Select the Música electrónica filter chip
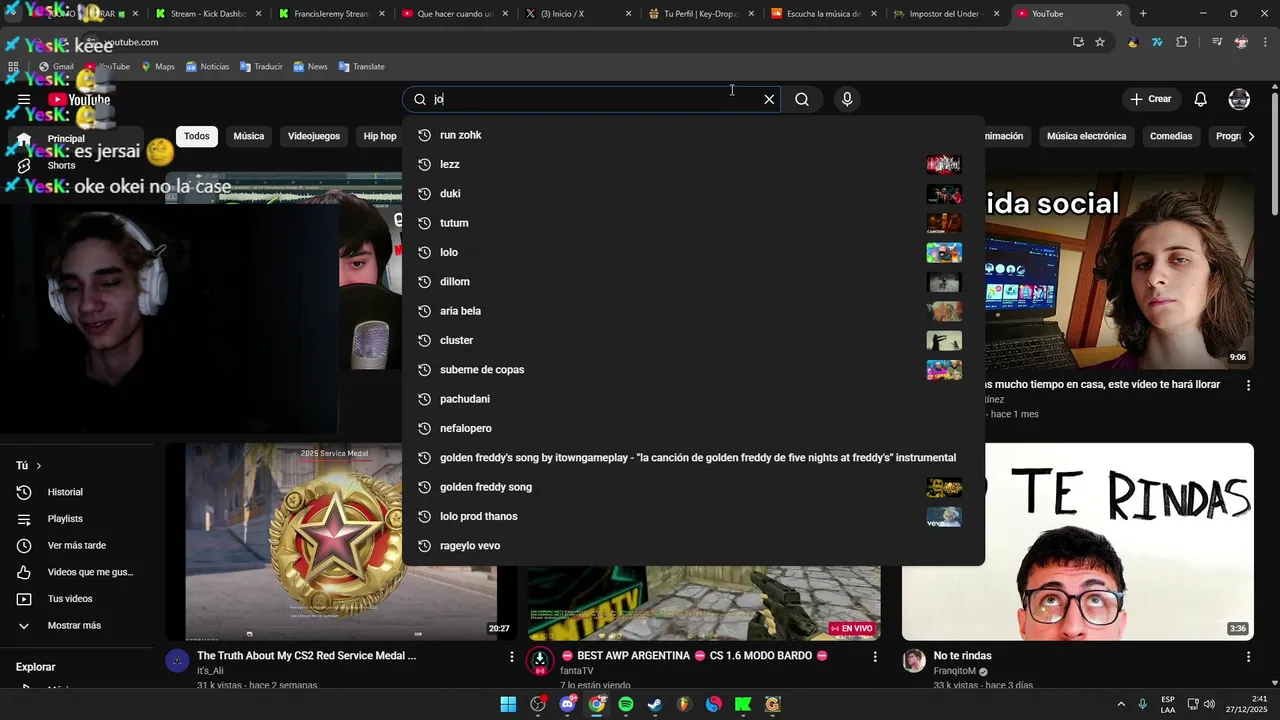1280x720 pixels. pyautogui.click(x=1086, y=136)
